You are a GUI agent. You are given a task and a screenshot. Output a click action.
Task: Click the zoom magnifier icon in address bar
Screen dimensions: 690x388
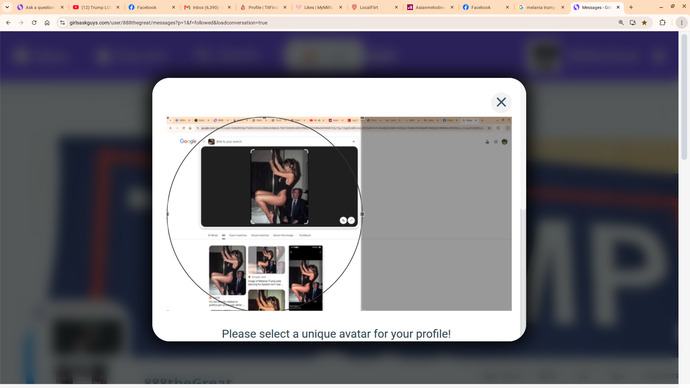621,22
